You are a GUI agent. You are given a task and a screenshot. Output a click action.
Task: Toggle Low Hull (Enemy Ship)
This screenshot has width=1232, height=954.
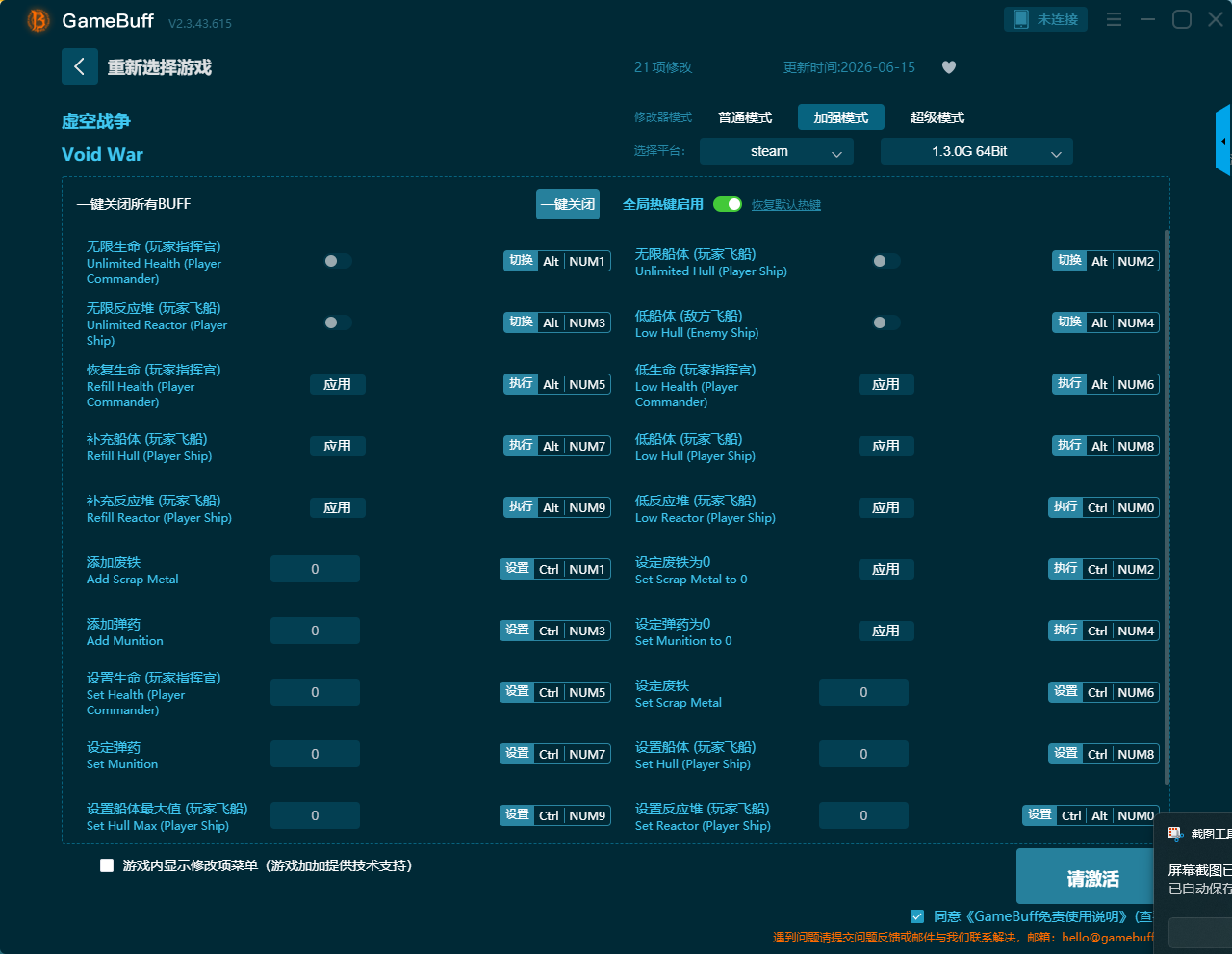pos(885,322)
